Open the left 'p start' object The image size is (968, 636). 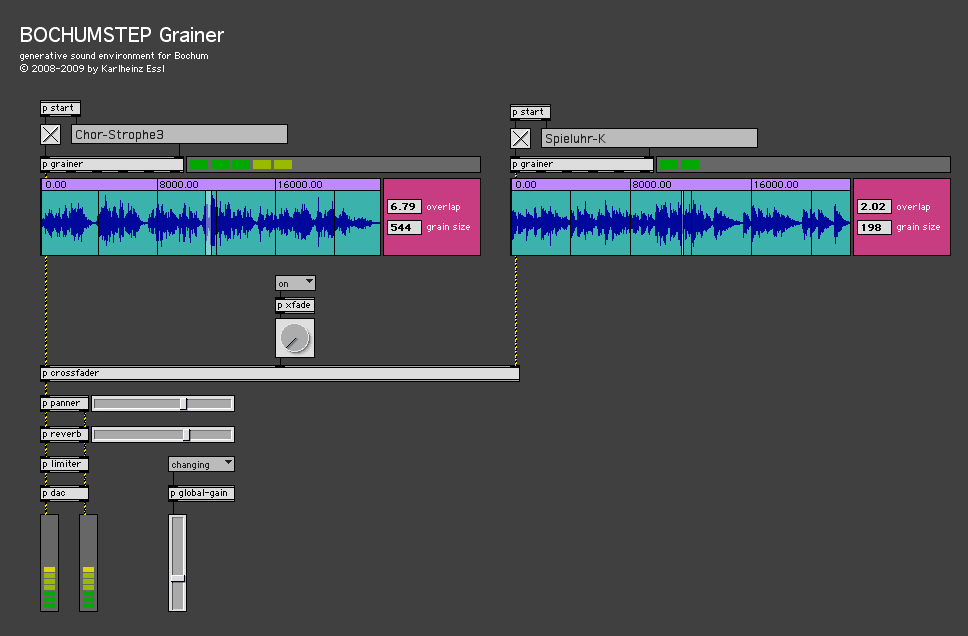point(59,108)
